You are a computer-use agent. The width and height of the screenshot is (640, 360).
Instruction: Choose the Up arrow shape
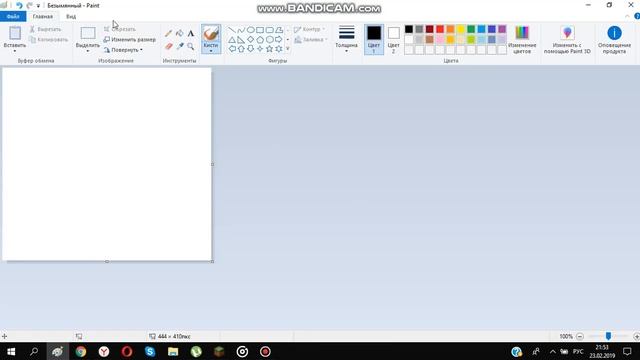coord(241,49)
